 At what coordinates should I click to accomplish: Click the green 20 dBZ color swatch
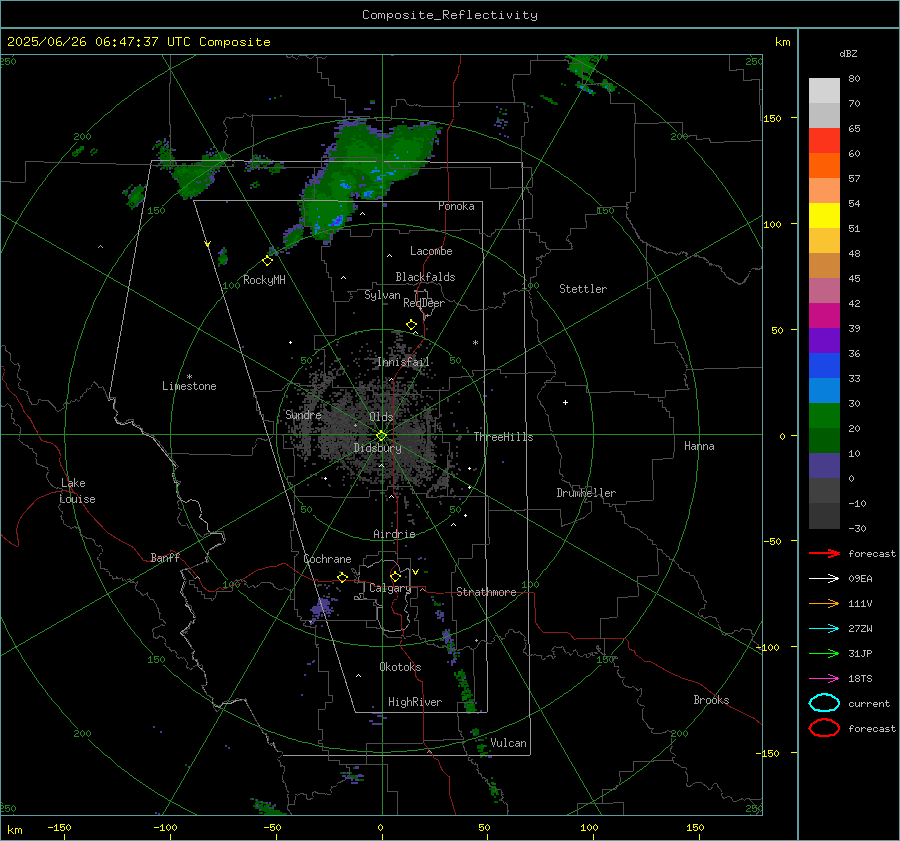pos(824,415)
